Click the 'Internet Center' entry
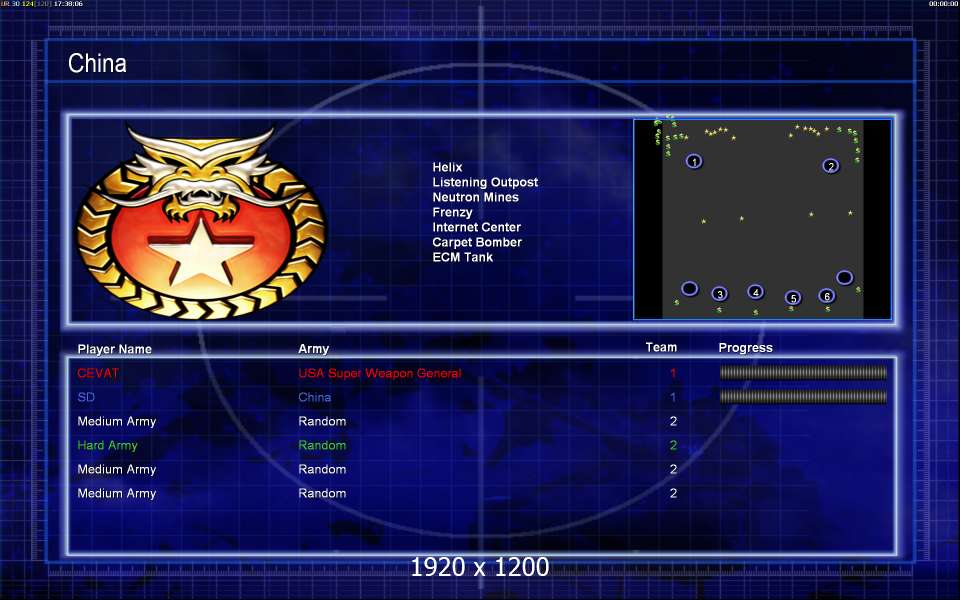Viewport: 960px width, 600px height. 477,227
